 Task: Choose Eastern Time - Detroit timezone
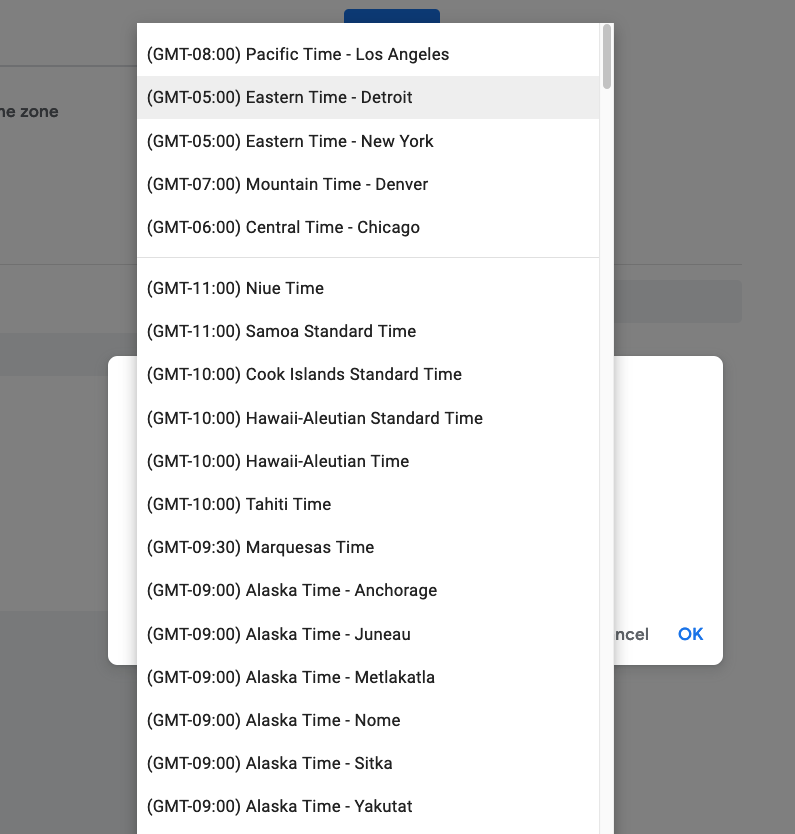pyautogui.click(x=280, y=97)
